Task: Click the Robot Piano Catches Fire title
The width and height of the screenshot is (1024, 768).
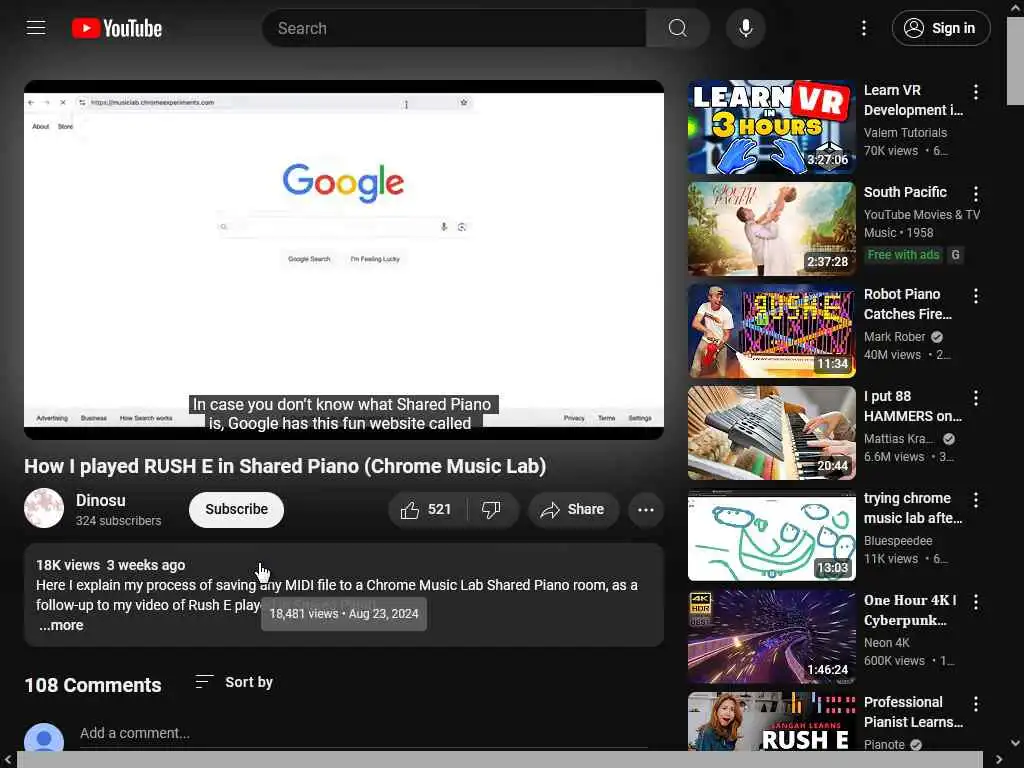Action: point(908,304)
